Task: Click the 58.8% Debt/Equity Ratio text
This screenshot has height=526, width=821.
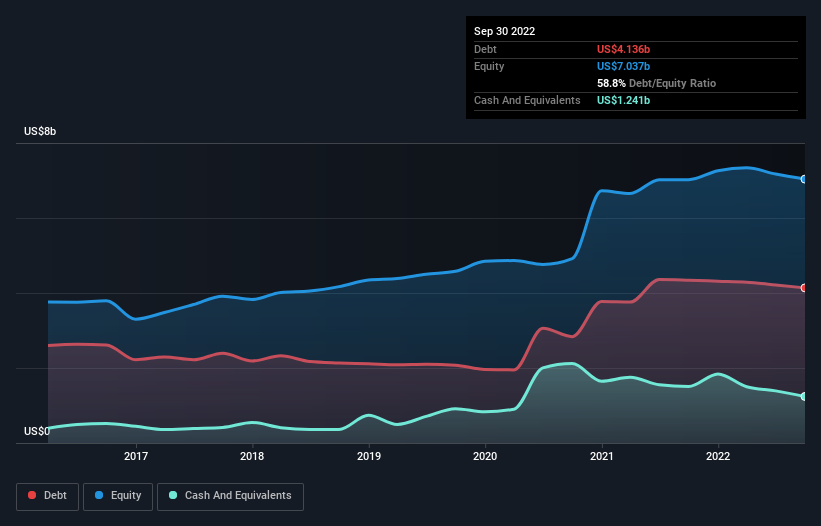Action: point(656,83)
